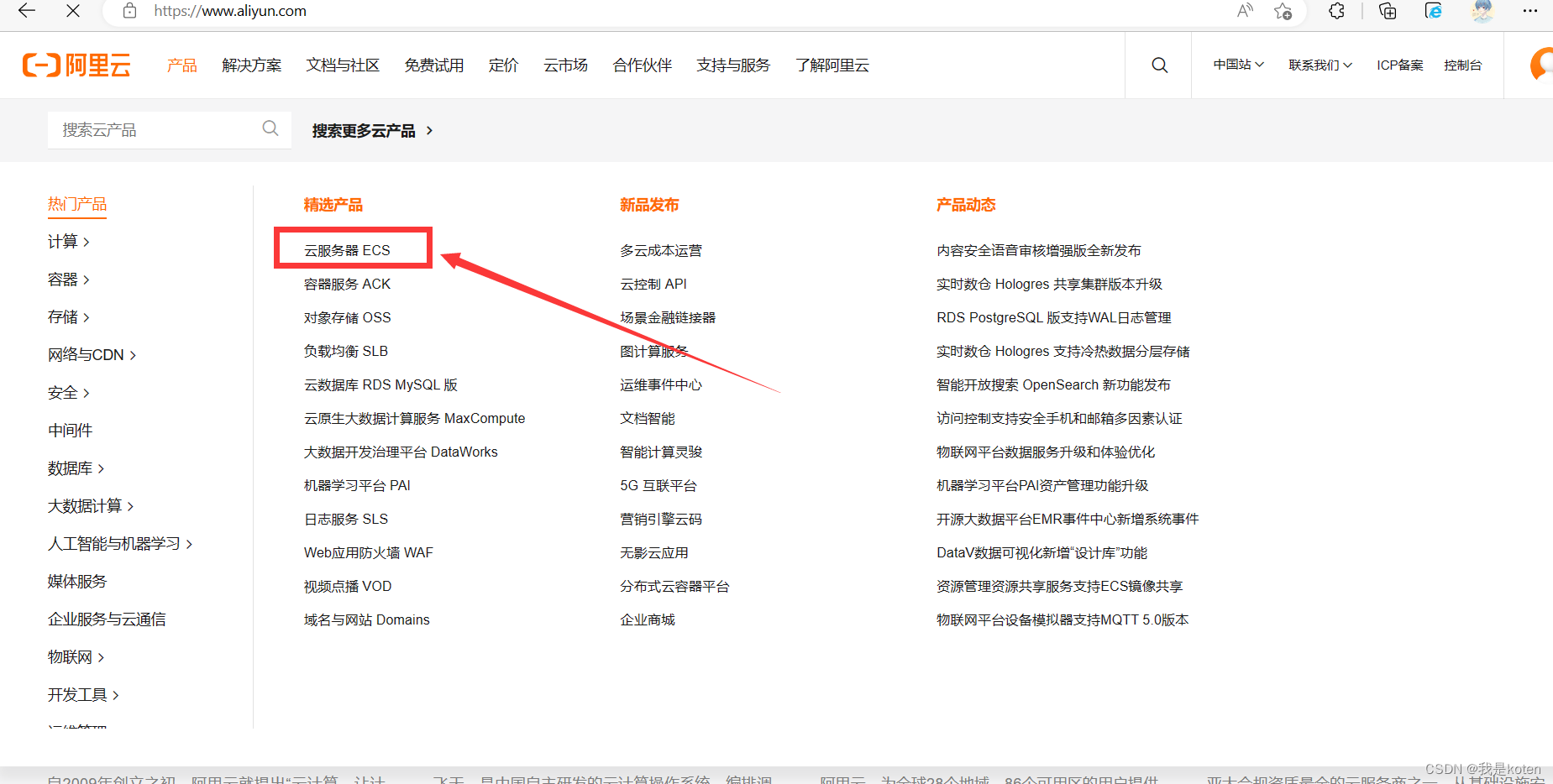
Task: Expand the 联系我们 dropdown
Action: pos(1320,65)
